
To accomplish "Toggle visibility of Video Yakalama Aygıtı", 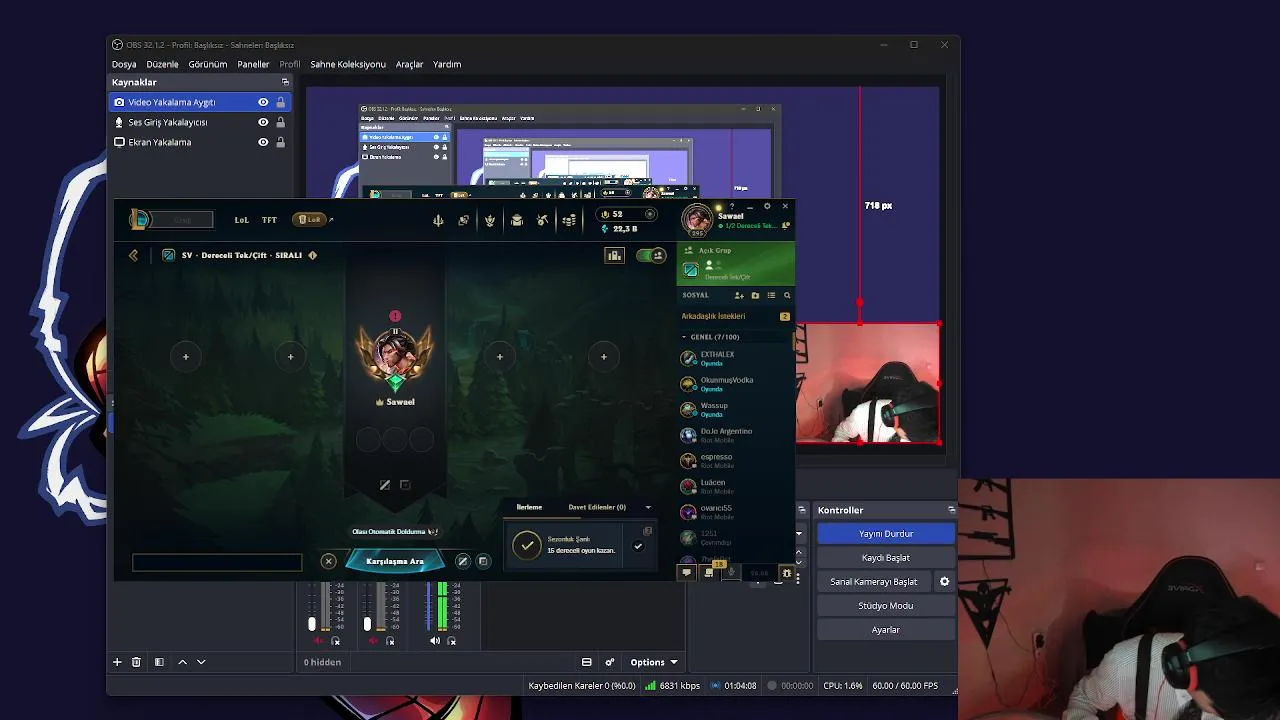I will point(263,102).
